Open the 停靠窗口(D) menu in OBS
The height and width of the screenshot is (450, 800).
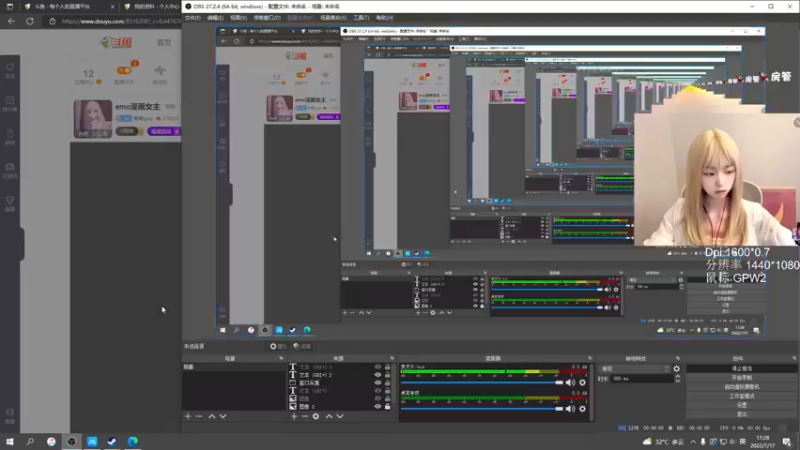coord(267,18)
